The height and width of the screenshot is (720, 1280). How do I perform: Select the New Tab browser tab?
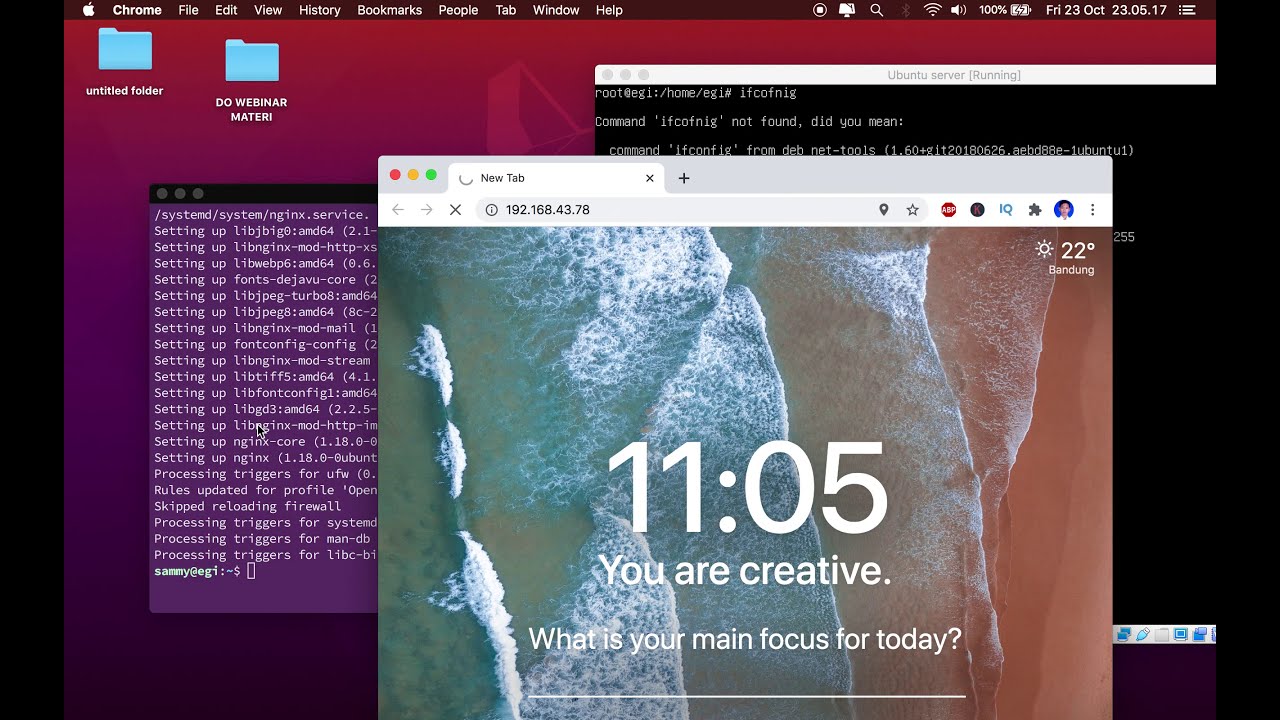tap(557, 178)
